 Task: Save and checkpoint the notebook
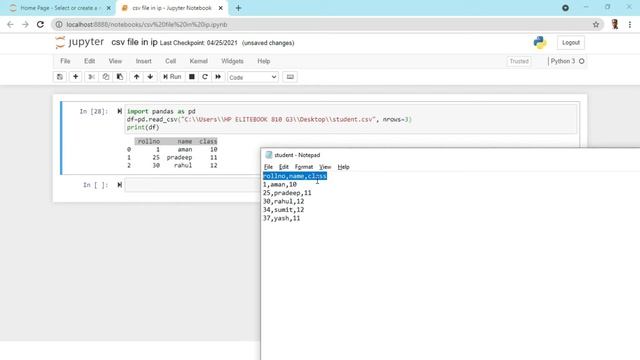(60, 77)
